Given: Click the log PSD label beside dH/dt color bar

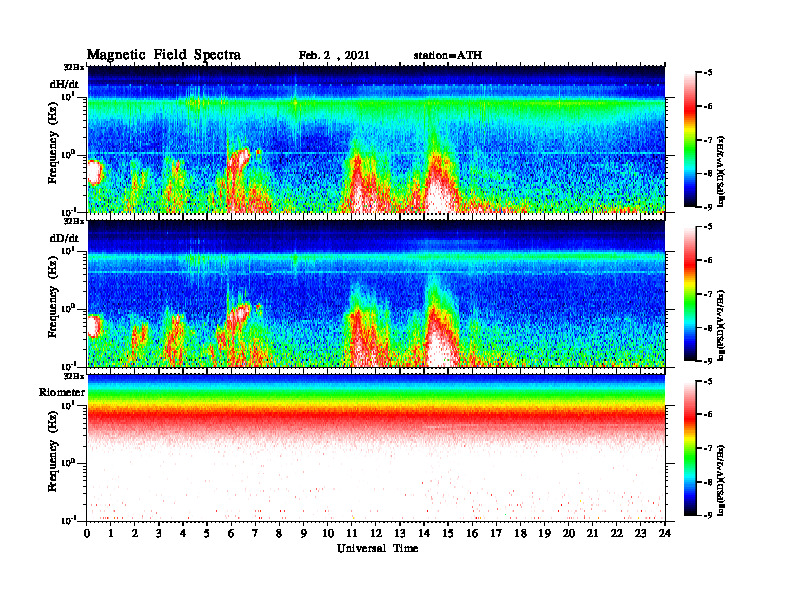Looking at the screenshot, I should tap(722, 171).
